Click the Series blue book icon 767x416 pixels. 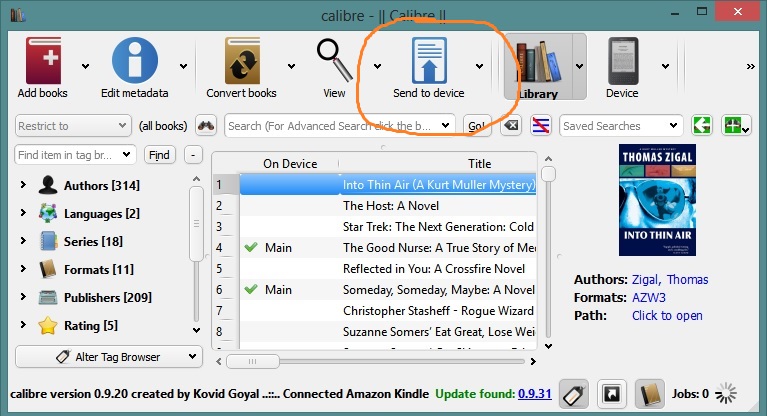[x=48, y=241]
